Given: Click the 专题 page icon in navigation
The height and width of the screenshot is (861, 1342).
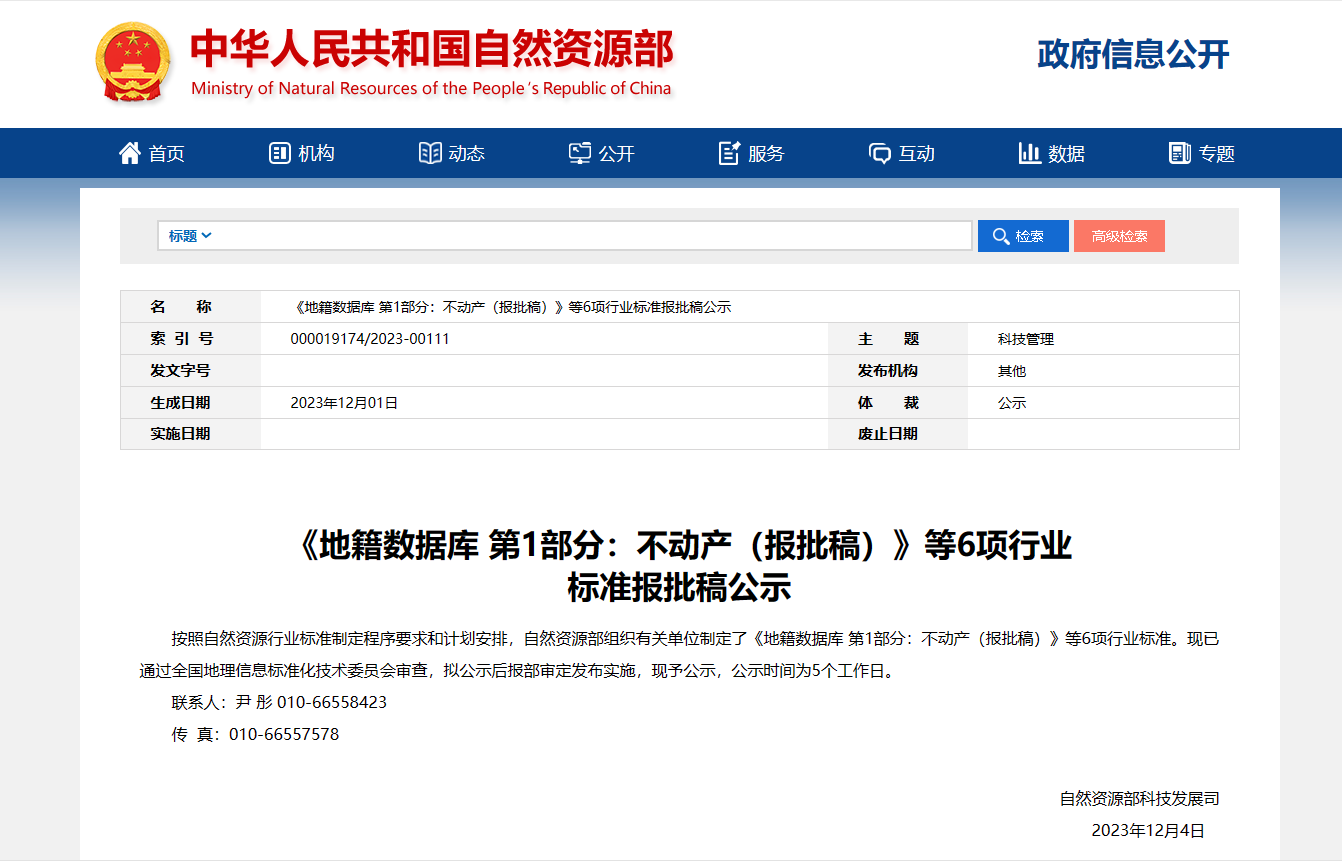Looking at the screenshot, I should click(1179, 152).
